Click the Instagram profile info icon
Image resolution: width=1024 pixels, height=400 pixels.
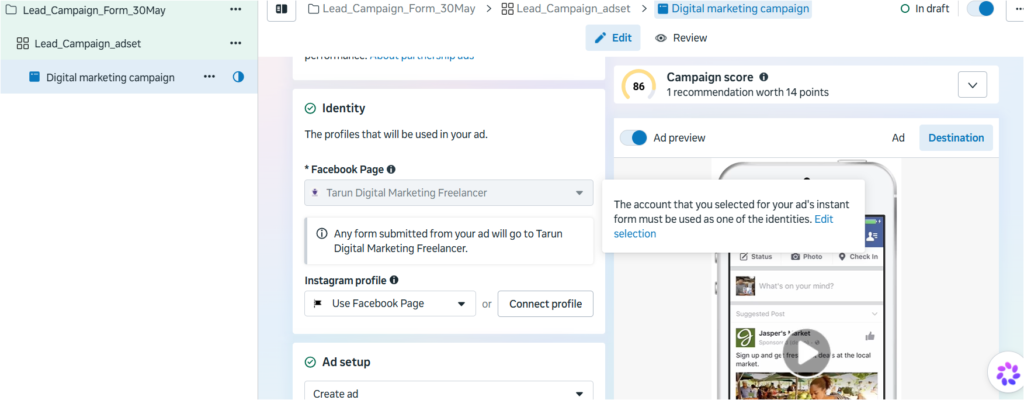(x=394, y=280)
